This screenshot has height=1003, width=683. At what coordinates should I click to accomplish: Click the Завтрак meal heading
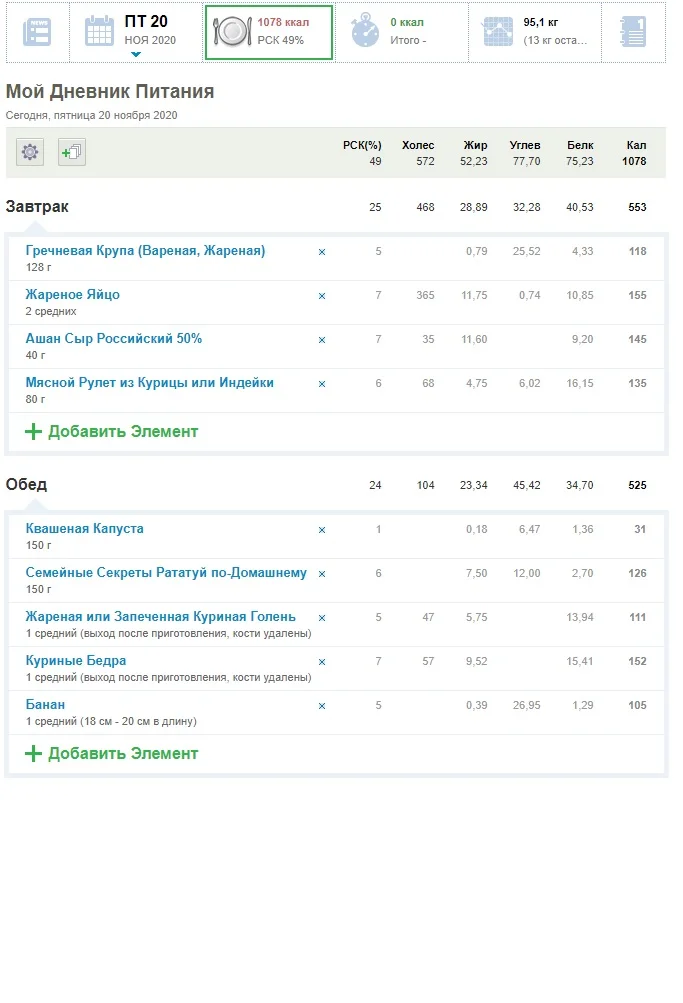37,207
